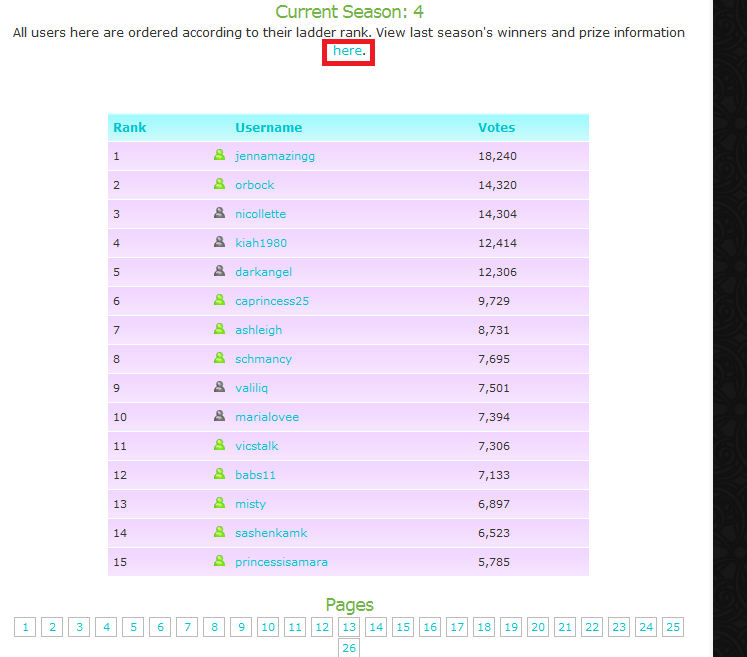Click the gray user icon beside marialovee

219,416
